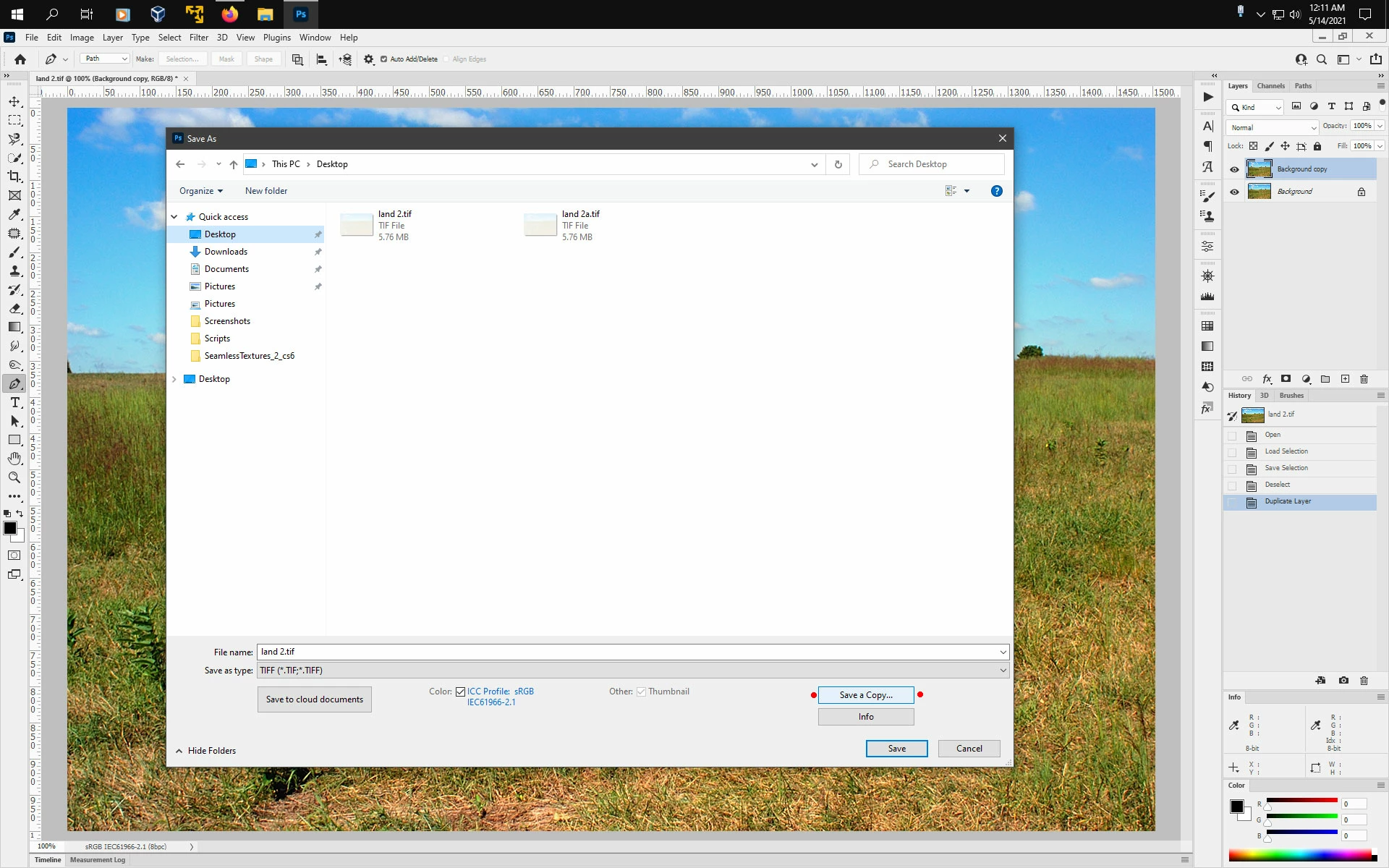Image resolution: width=1389 pixels, height=868 pixels.
Task: Select the Eyedropper tool
Action: (x=14, y=214)
